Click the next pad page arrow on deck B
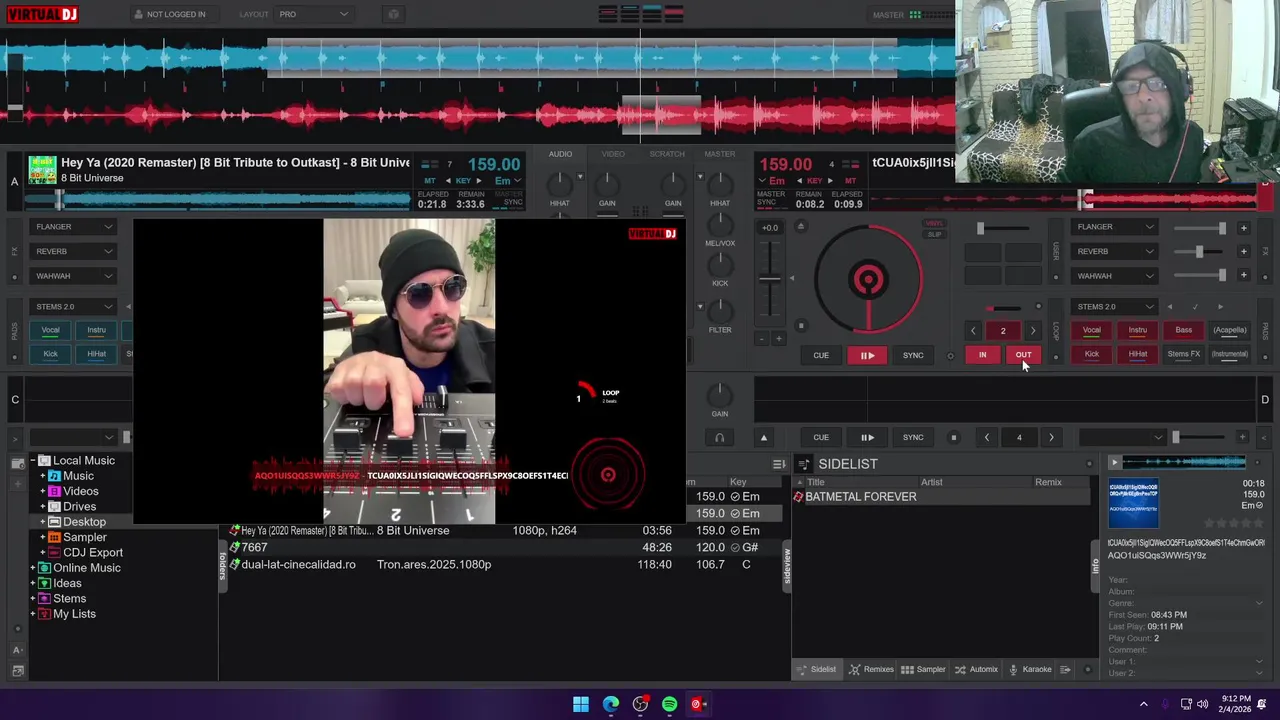1280x720 pixels. pos(1220,307)
